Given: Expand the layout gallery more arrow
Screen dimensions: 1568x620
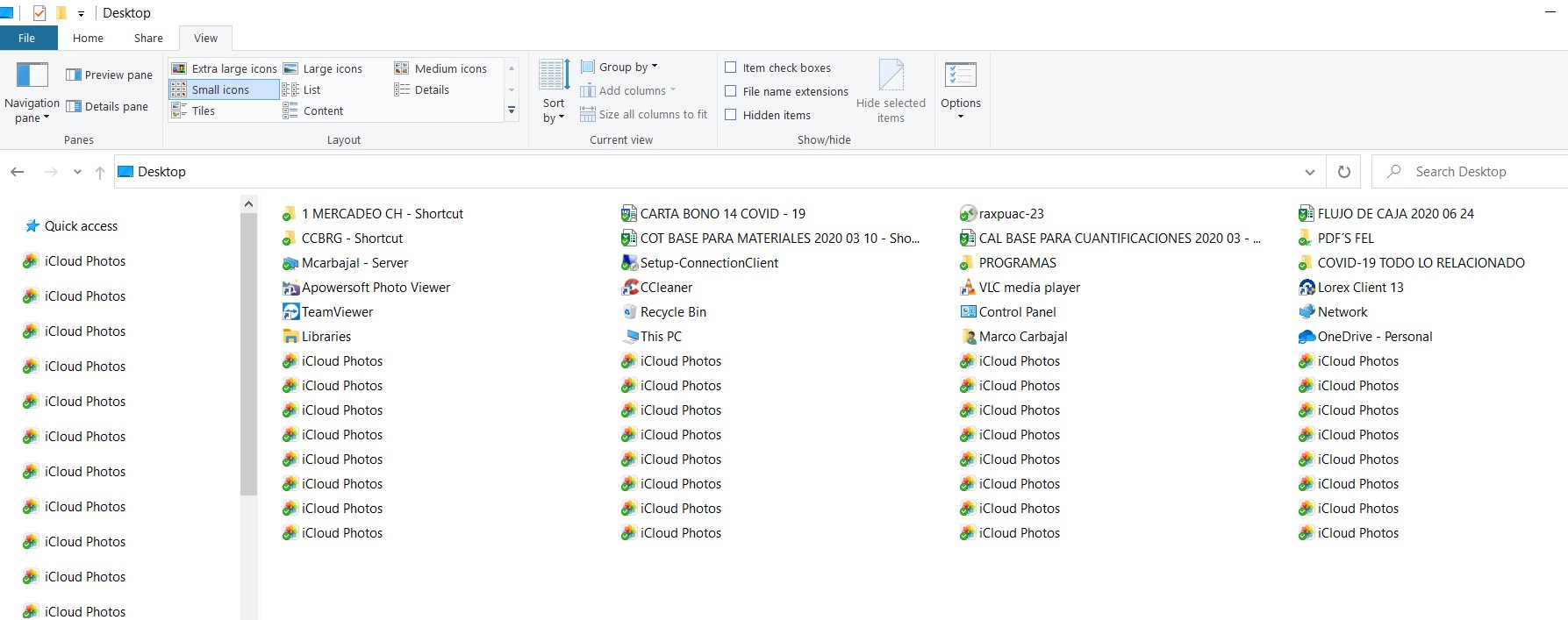Looking at the screenshot, I should coord(512,110).
